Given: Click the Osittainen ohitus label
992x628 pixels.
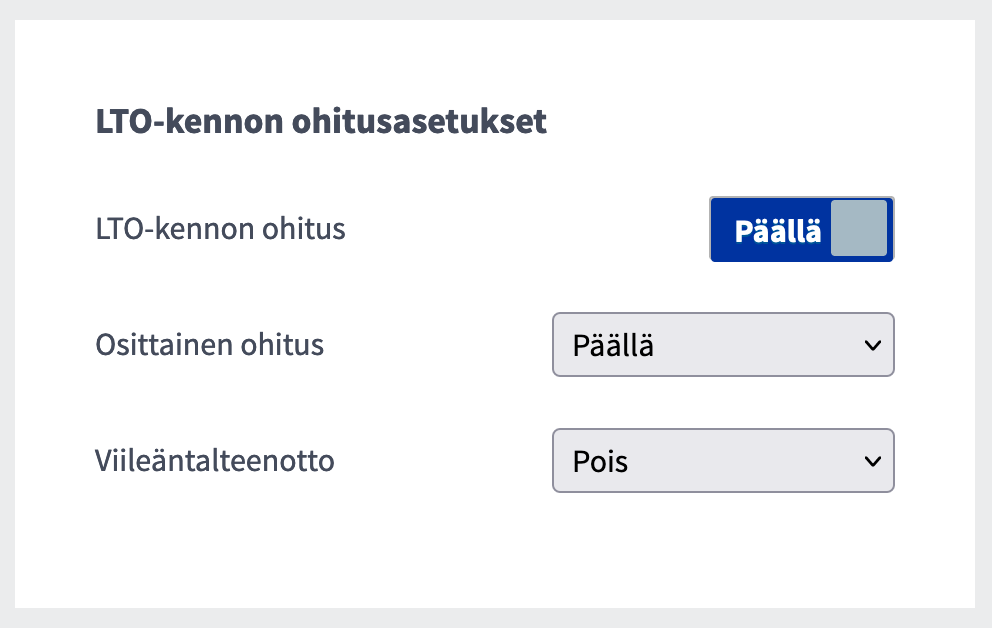Looking at the screenshot, I should (x=209, y=345).
